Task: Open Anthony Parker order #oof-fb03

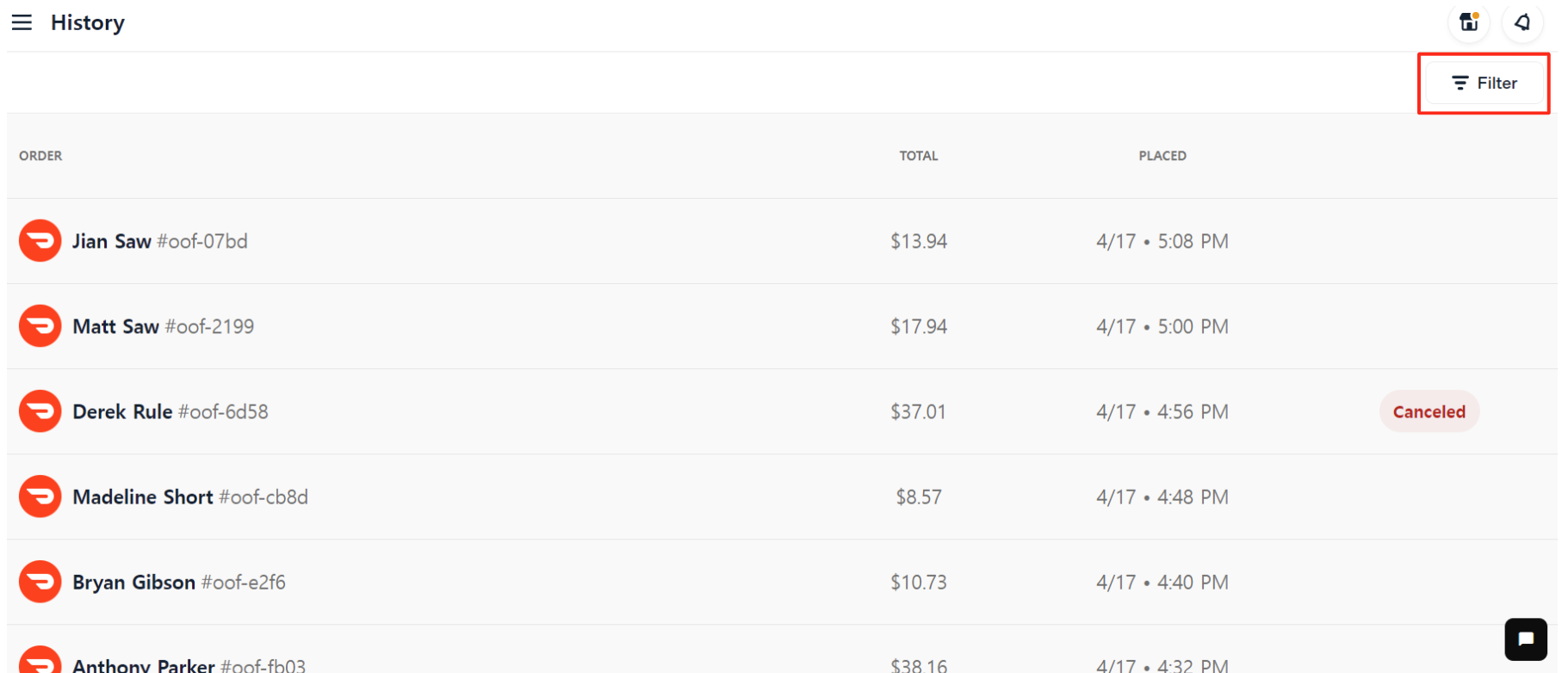Action: [782, 650]
